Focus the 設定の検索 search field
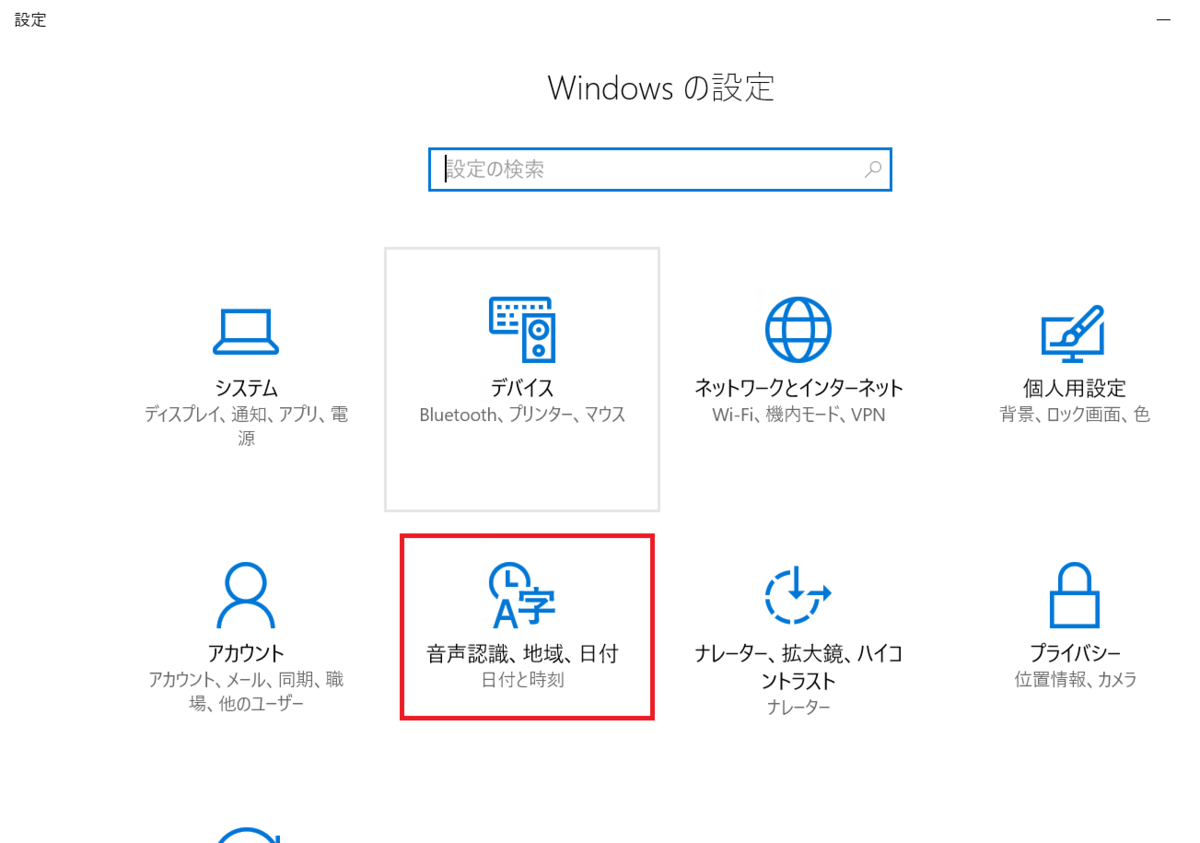Viewport: 1200px width, 843px height. [660, 169]
